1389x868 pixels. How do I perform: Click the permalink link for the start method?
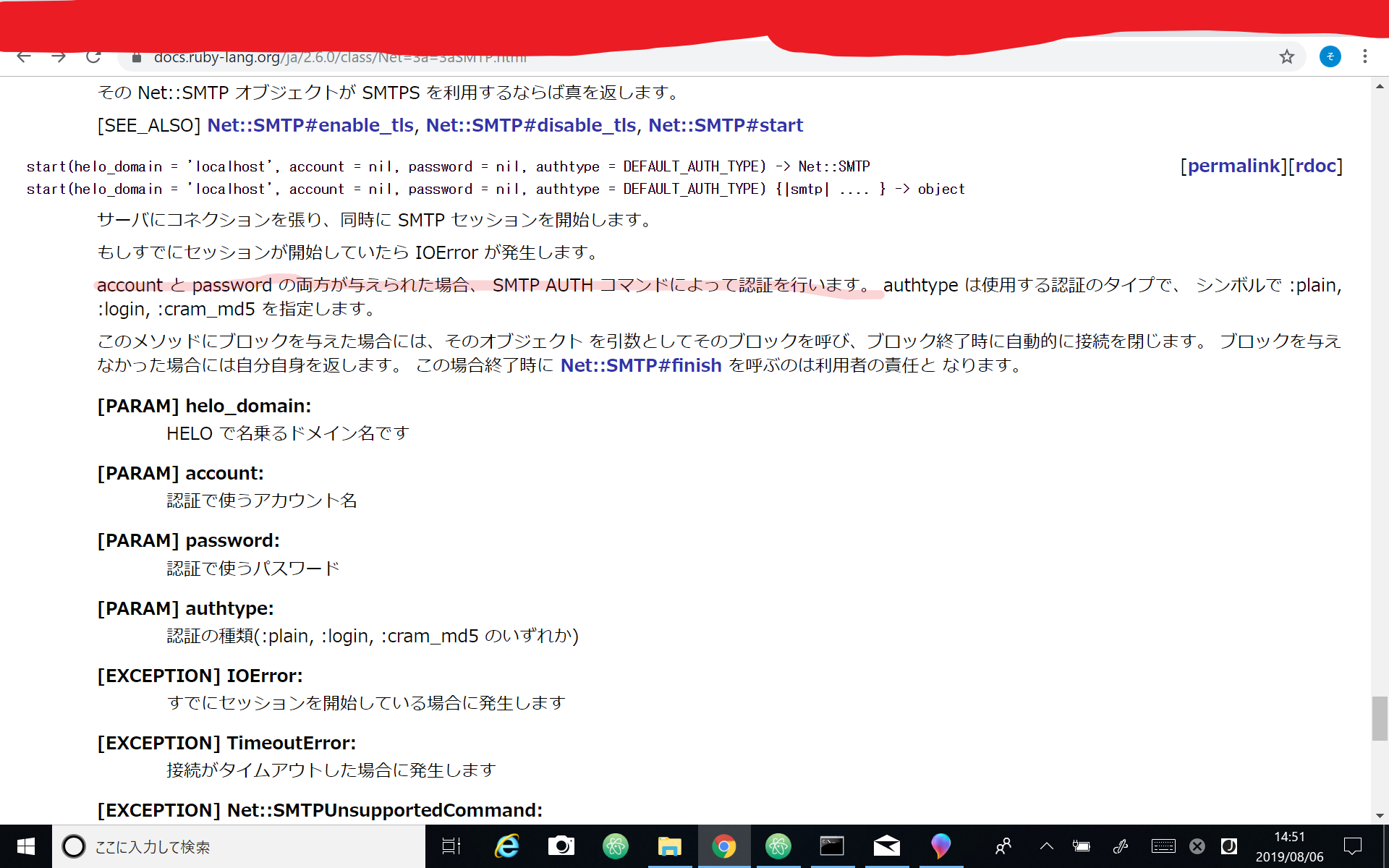(1233, 166)
